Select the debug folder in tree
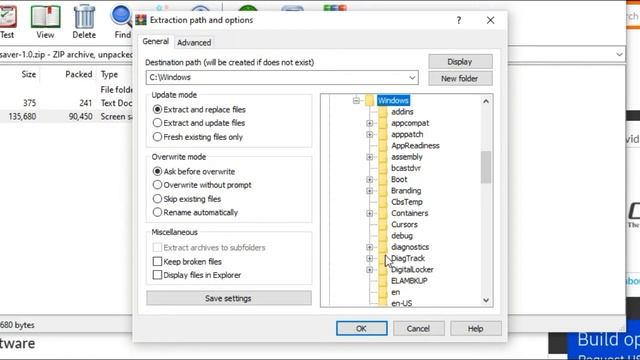 point(402,236)
